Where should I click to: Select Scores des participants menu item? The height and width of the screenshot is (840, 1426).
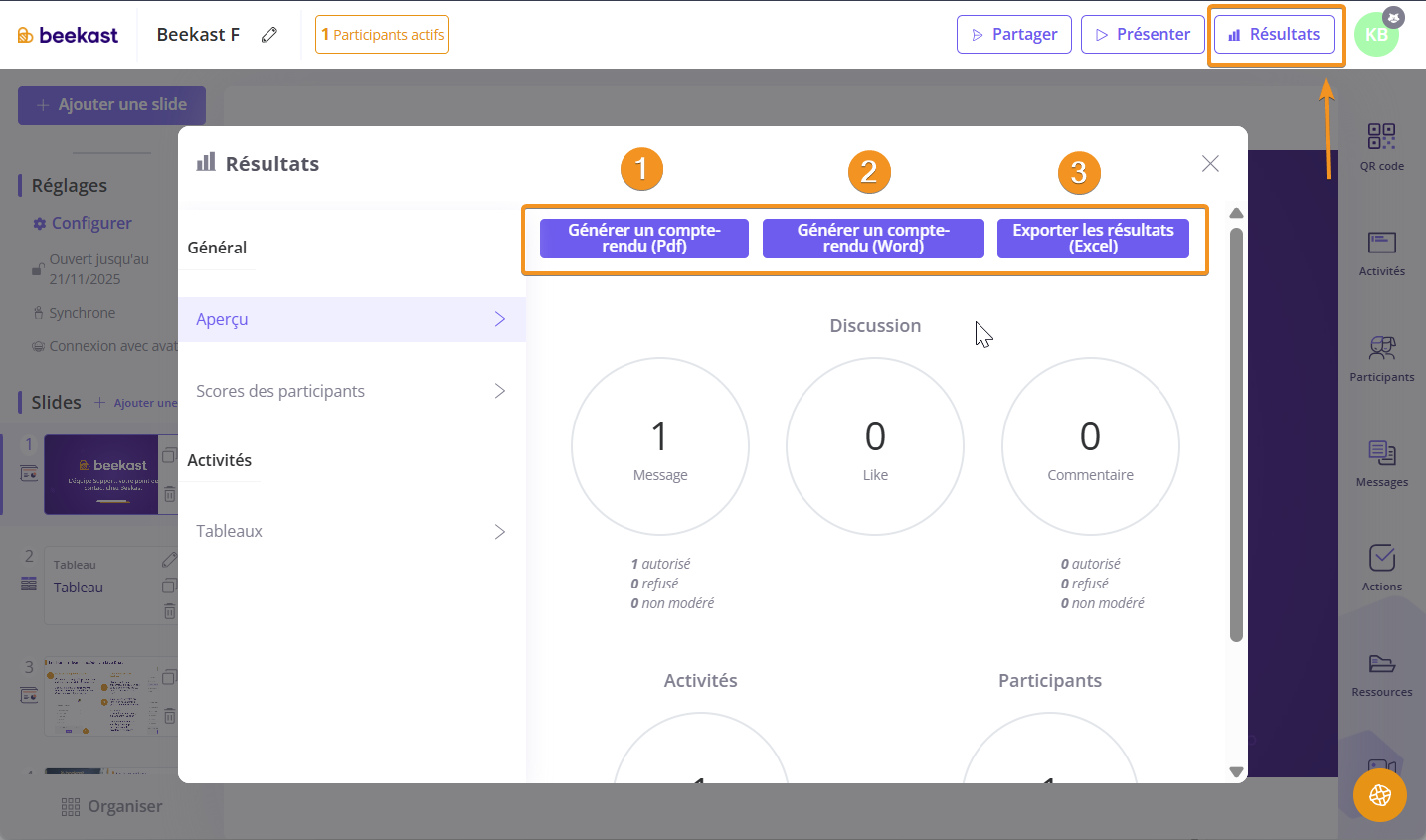(280, 391)
